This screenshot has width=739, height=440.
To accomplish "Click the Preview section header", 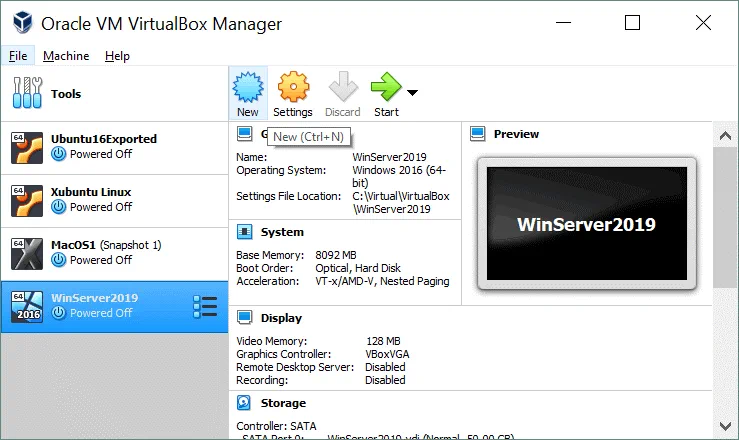I will (x=515, y=134).
